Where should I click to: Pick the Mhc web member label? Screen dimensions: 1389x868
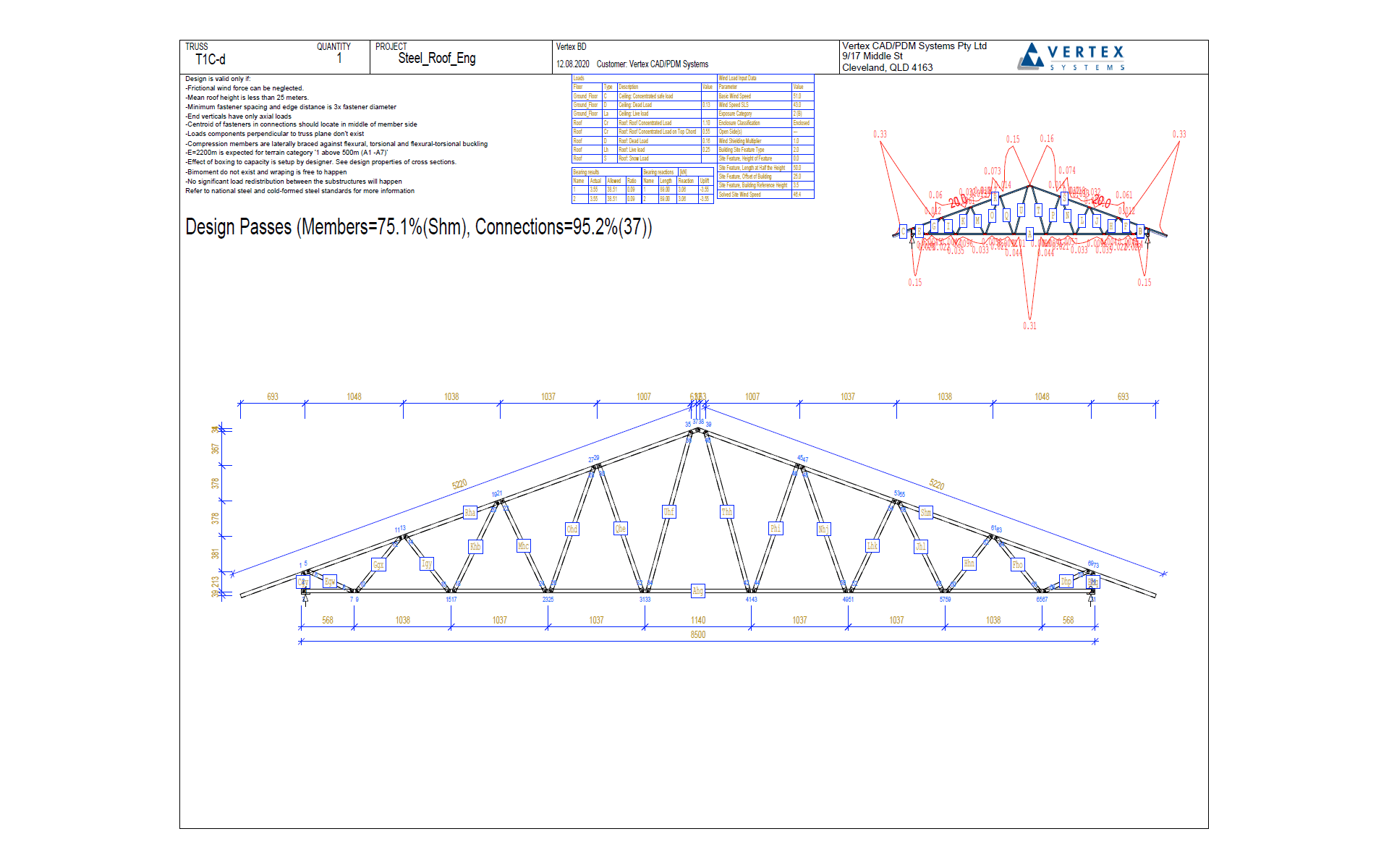tap(524, 546)
